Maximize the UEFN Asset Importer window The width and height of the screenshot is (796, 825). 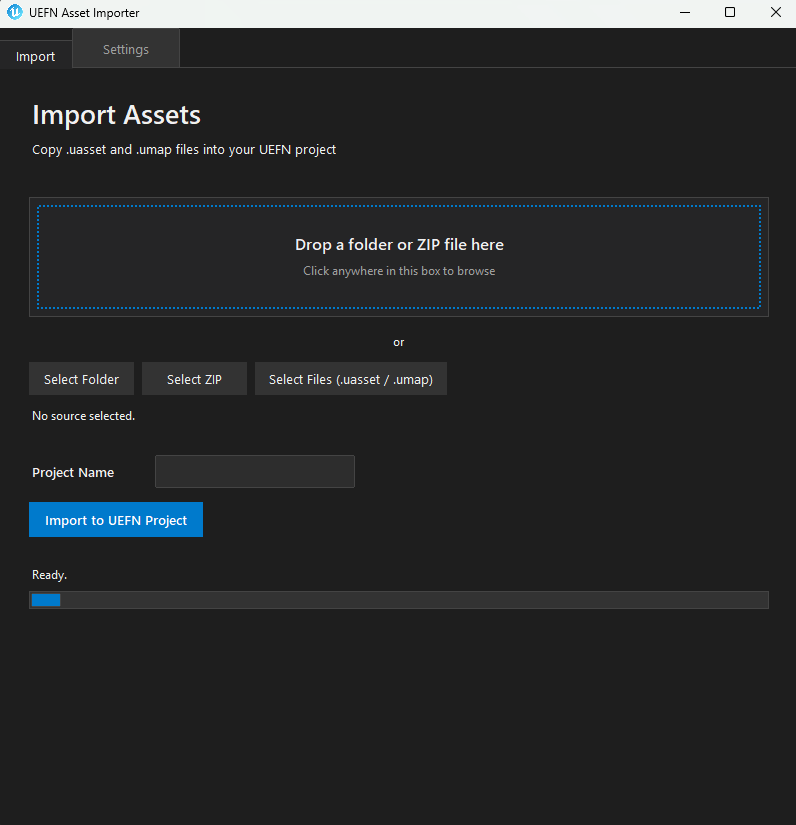pos(730,13)
